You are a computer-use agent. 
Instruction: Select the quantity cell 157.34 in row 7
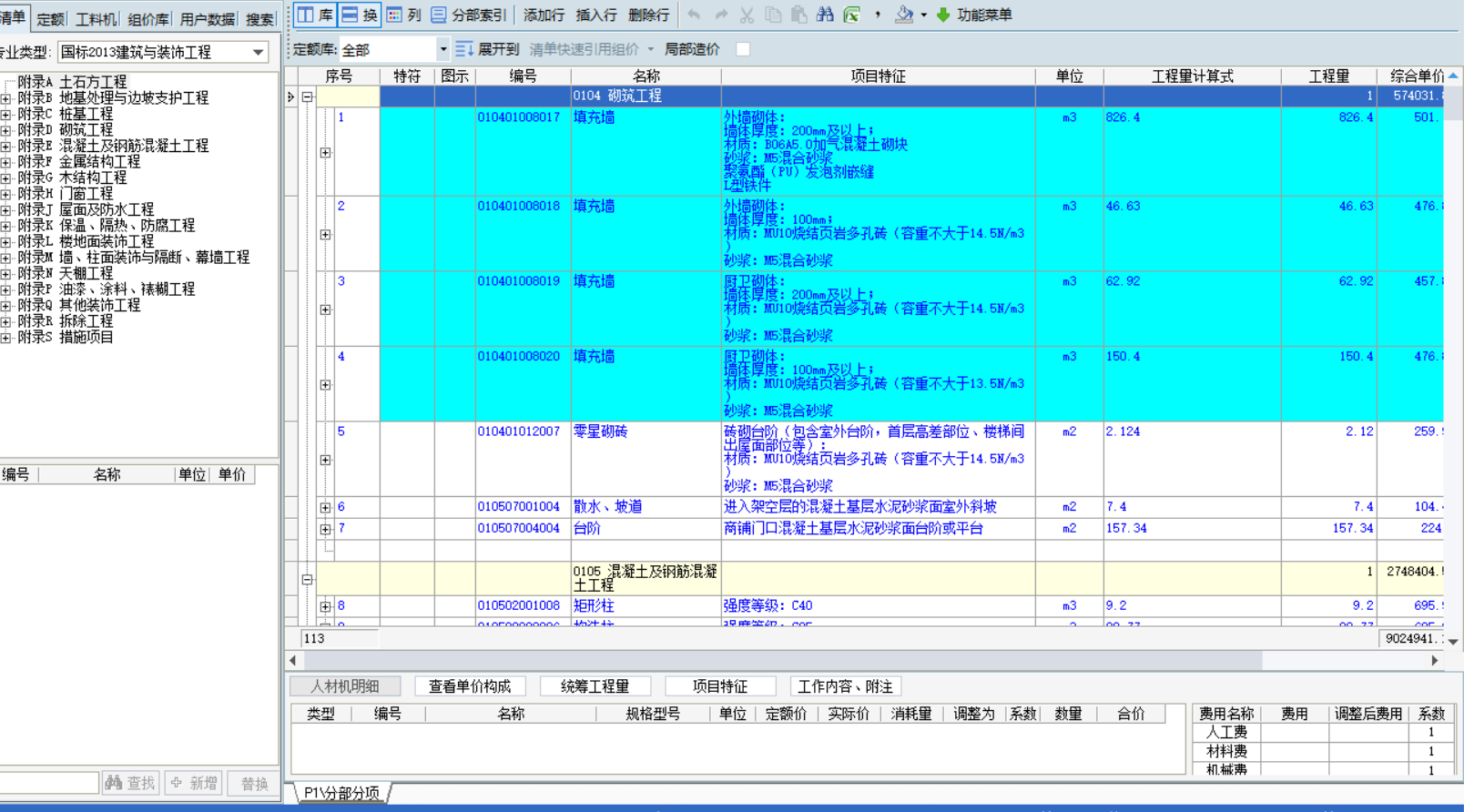pyautogui.click(x=1328, y=529)
